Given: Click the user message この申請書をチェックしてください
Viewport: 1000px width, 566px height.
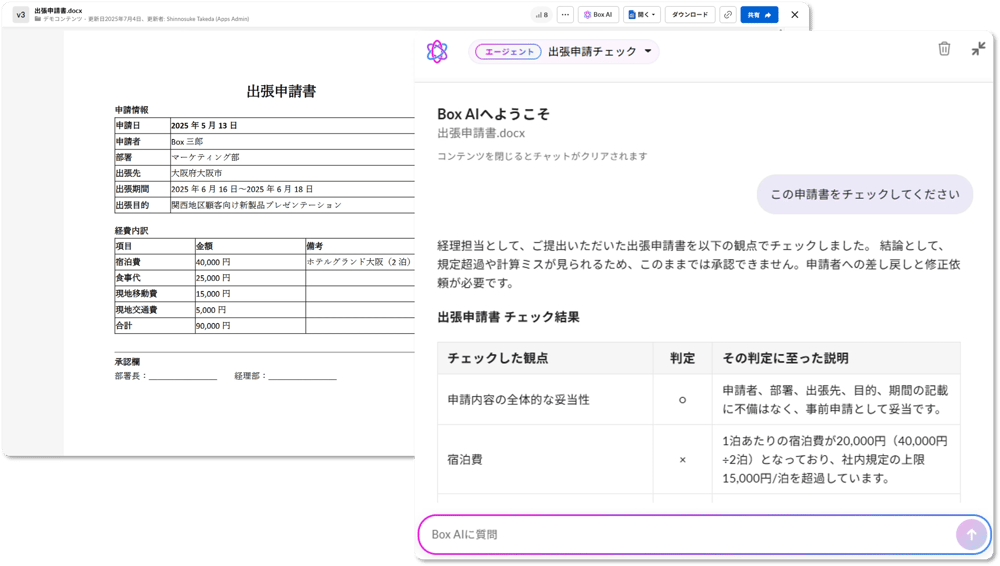Looking at the screenshot, I should 865,195.
